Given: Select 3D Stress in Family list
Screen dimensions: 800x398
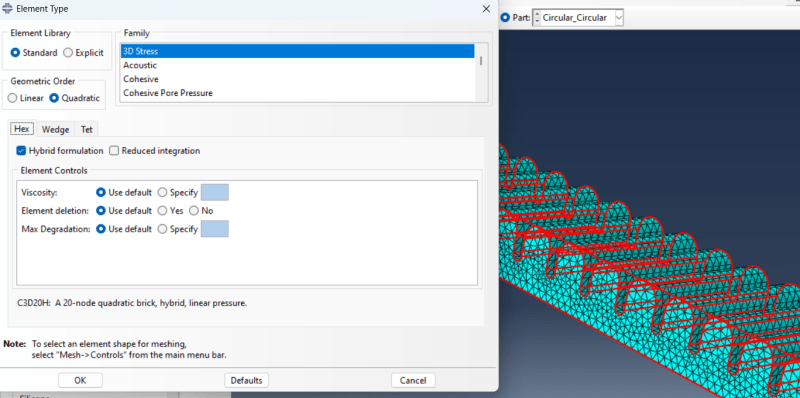Looking at the screenshot, I should coord(297,51).
